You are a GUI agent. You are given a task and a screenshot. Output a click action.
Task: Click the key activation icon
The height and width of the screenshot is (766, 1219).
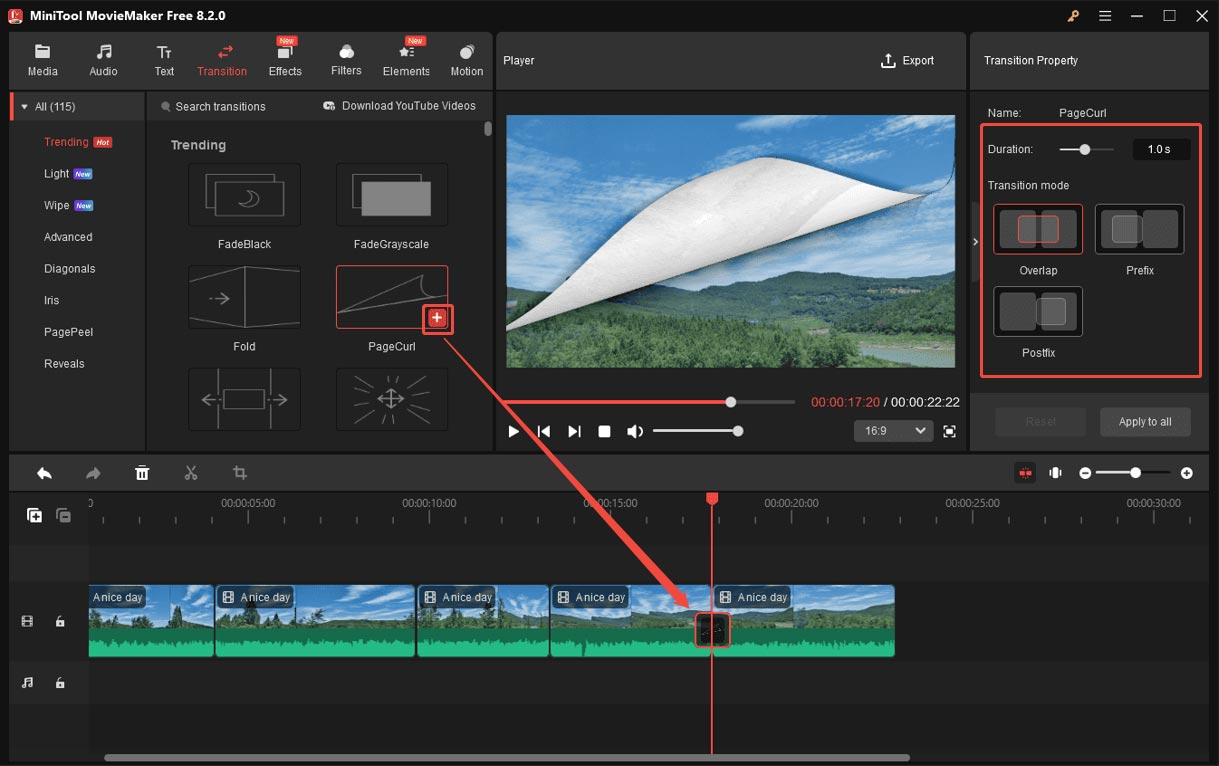(1074, 16)
